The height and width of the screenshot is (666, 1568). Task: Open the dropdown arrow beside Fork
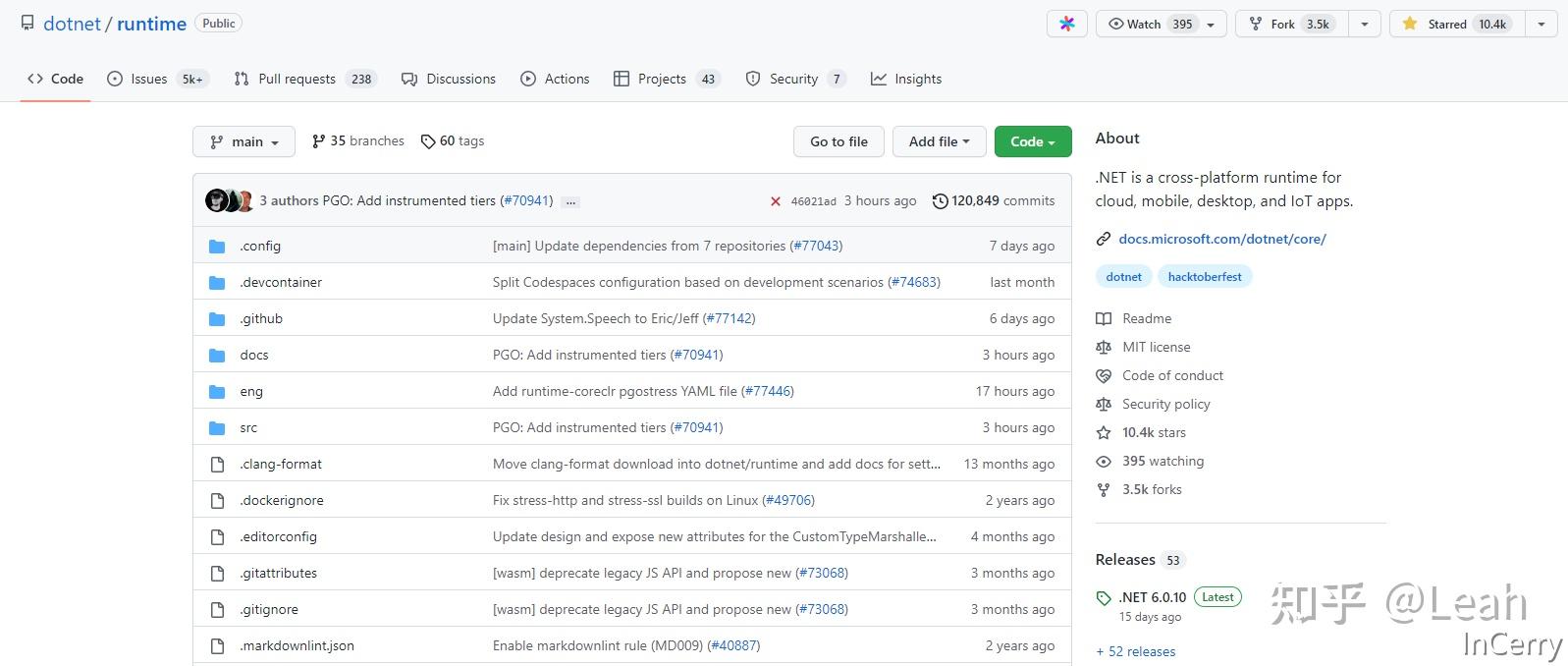(1364, 25)
